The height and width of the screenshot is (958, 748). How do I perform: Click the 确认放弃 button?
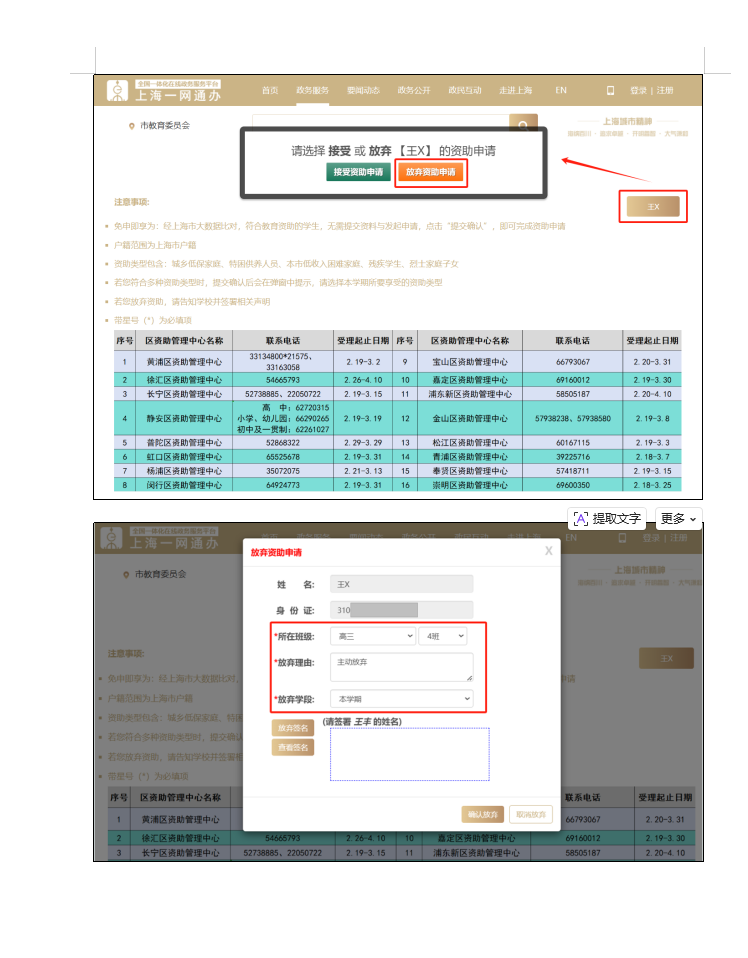(x=483, y=814)
